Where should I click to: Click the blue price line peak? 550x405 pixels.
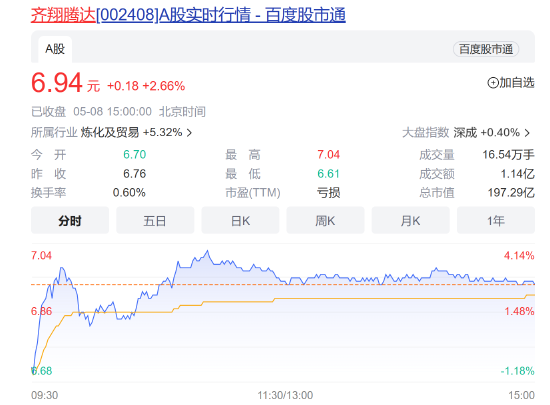(x=207, y=251)
